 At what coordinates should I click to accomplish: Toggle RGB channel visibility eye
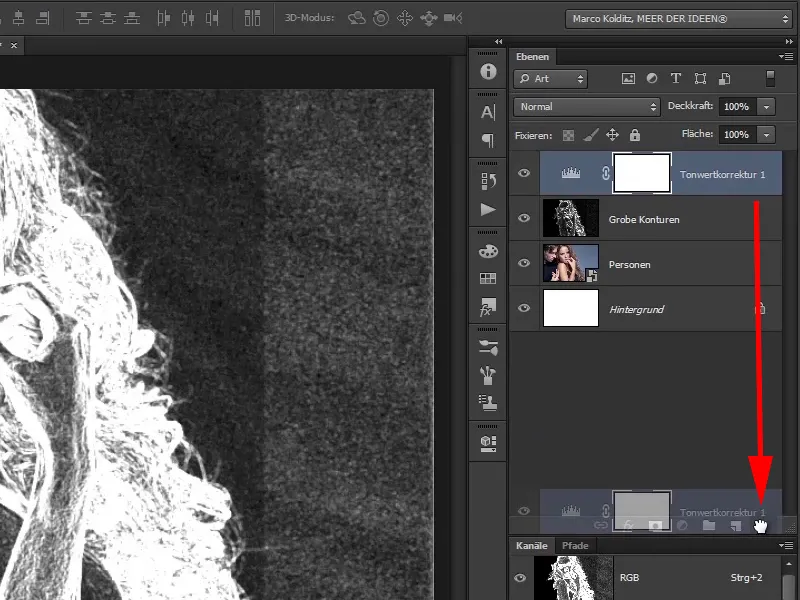pos(520,578)
